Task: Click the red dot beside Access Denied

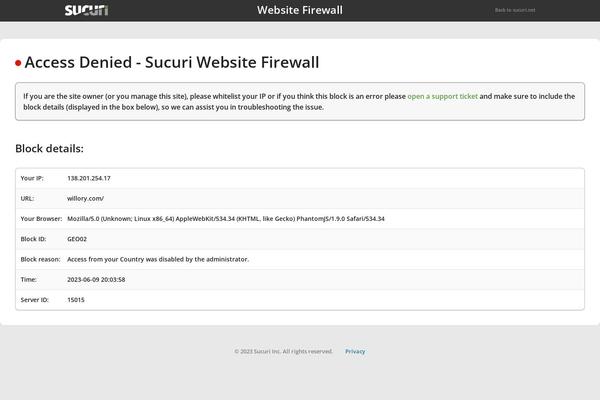Action: [x=18, y=63]
